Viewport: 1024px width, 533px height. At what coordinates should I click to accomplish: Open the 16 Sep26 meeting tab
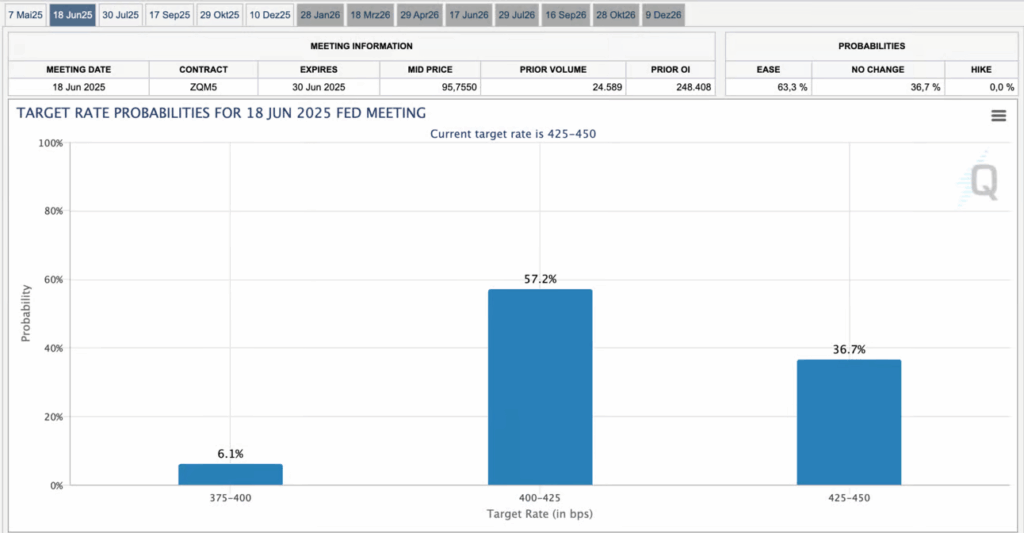click(567, 15)
